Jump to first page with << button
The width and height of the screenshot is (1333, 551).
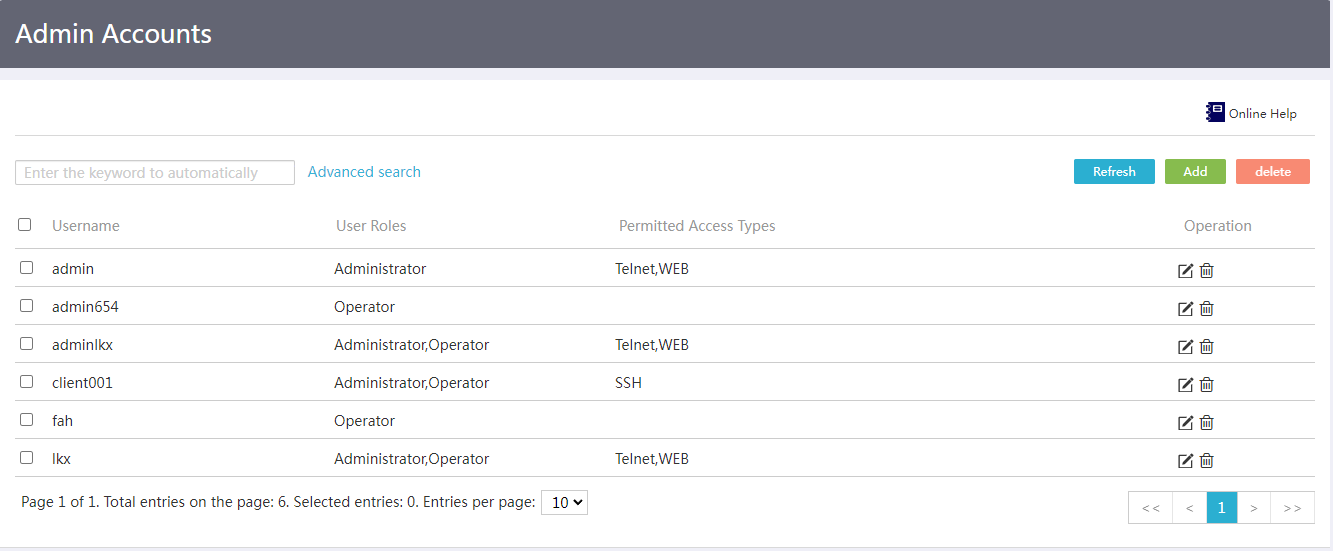[1150, 508]
